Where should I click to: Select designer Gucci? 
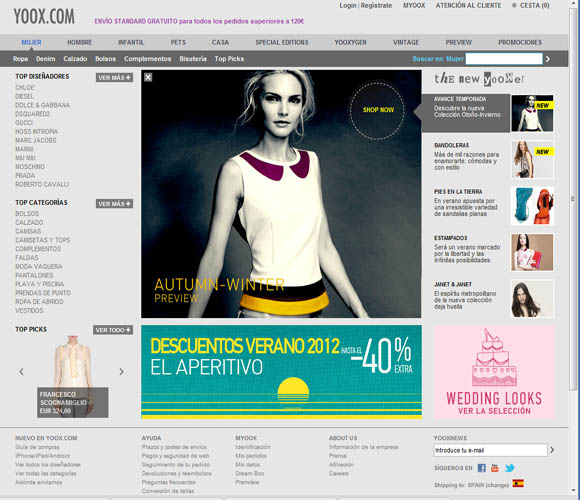pyautogui.click(x=24, y=123)
